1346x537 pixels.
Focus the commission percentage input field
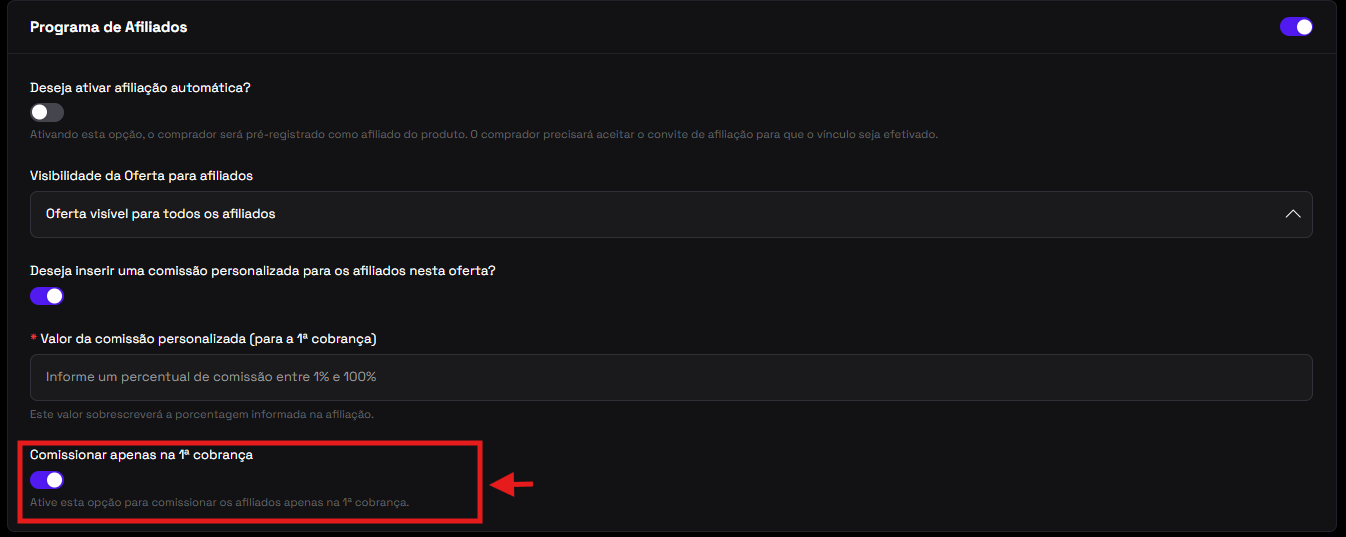pyautogui.click(x=671, y=377)
